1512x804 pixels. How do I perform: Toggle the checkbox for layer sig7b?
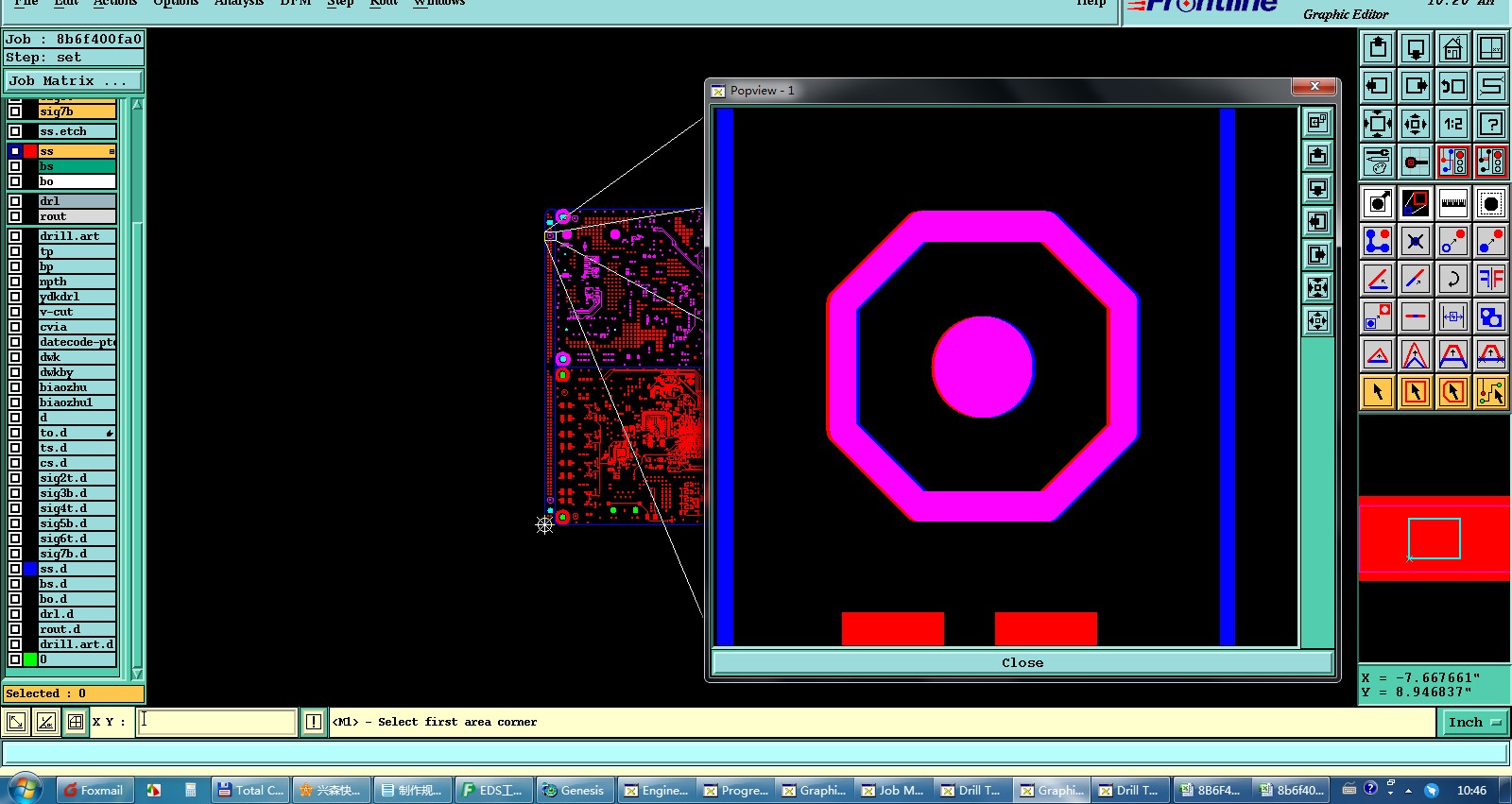click(x=15, y=111)
